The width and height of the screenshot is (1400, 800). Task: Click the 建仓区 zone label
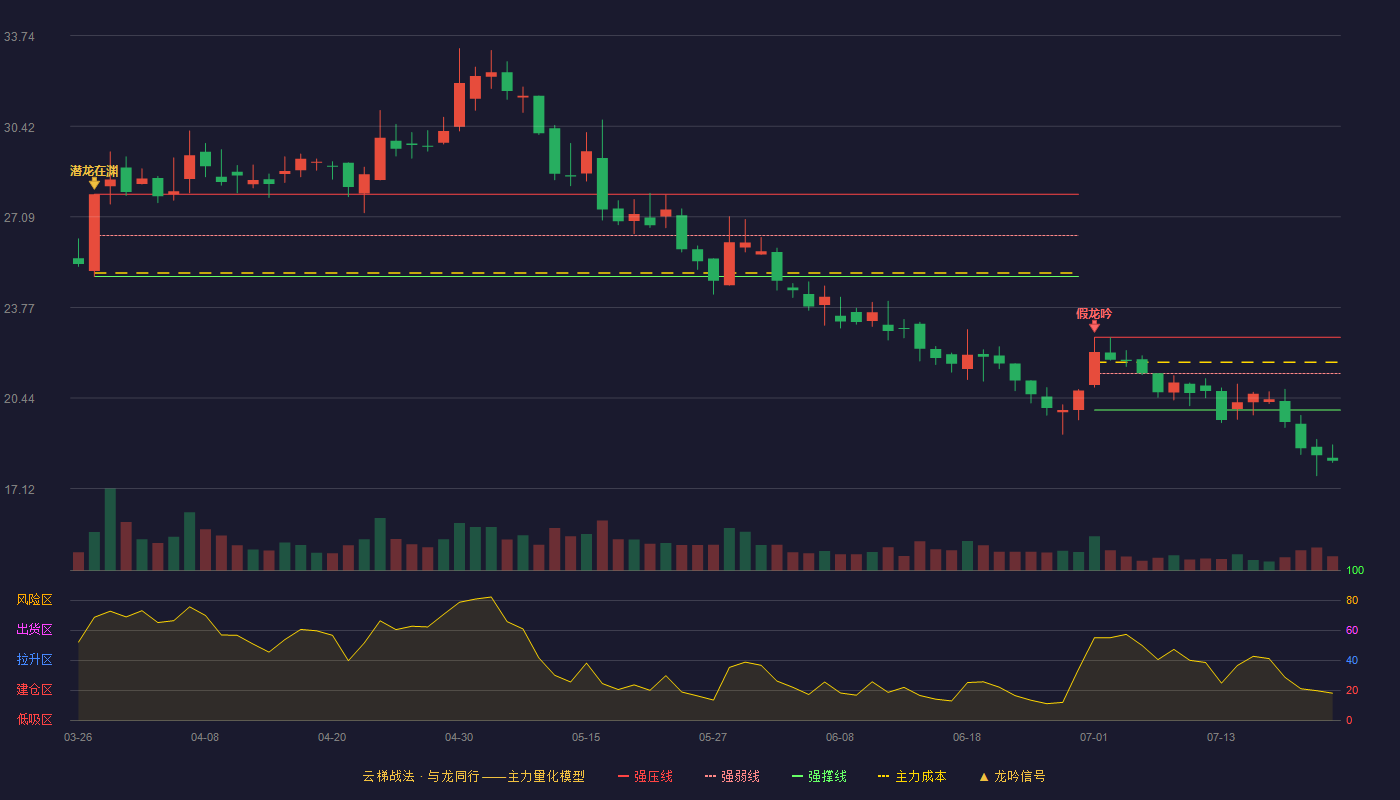coord(34,690)
